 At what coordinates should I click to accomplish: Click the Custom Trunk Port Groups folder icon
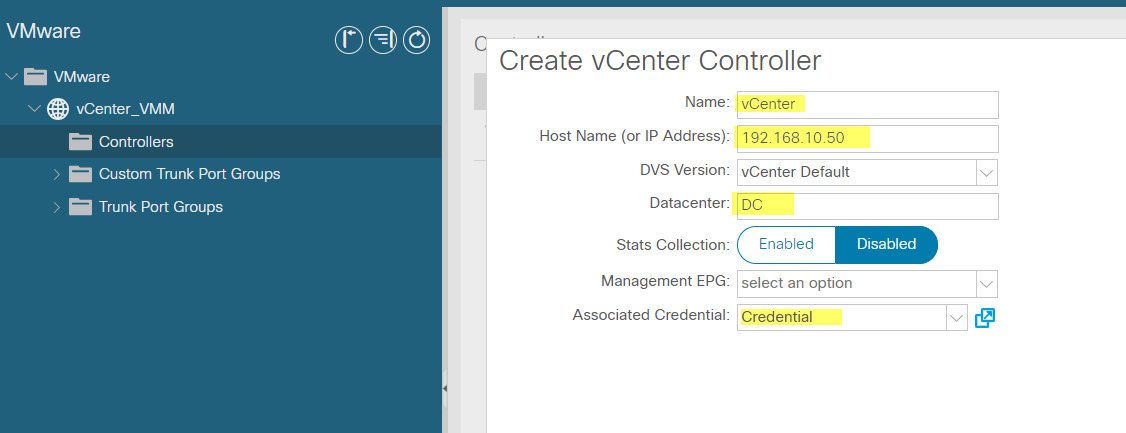tap(80, 174)
